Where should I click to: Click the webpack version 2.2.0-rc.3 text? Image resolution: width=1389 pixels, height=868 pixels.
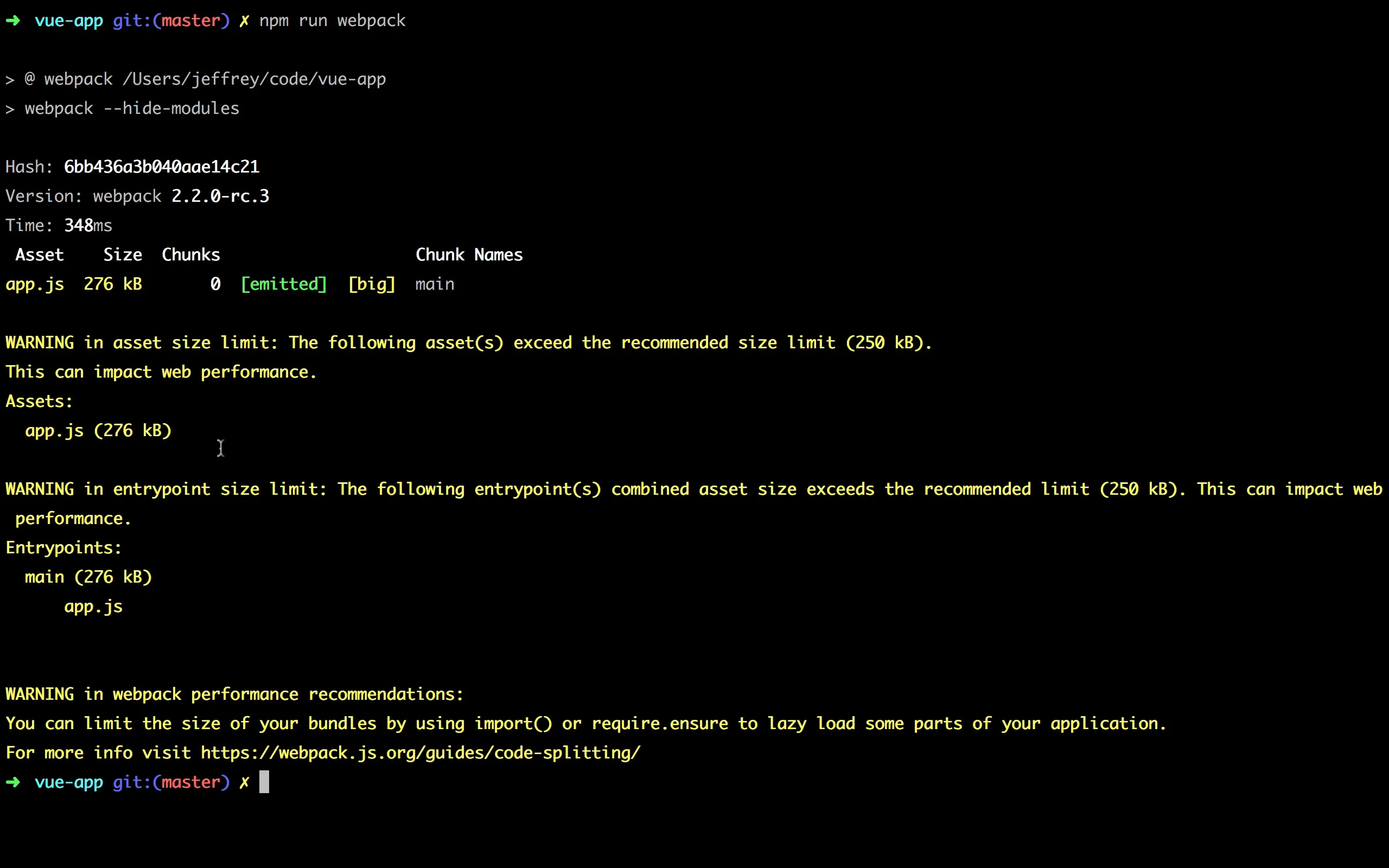pyautogui.click(x=220, y=196)
